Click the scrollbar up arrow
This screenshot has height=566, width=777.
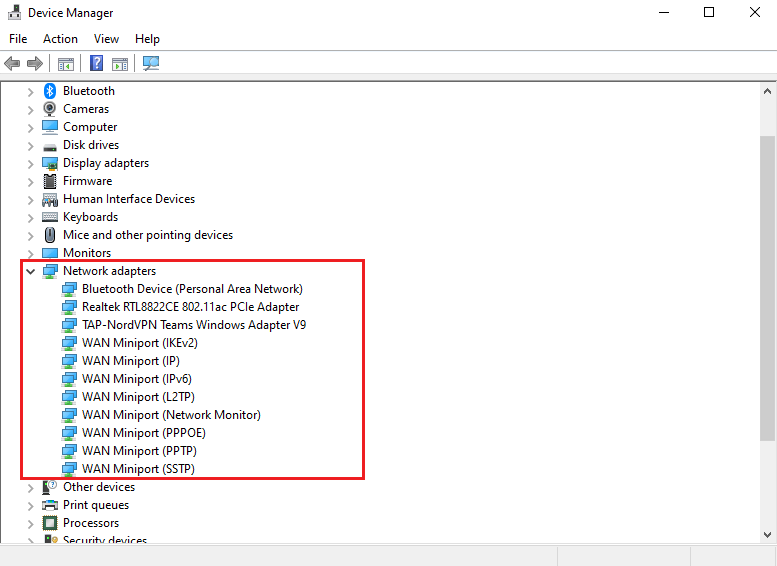point(767,91)
